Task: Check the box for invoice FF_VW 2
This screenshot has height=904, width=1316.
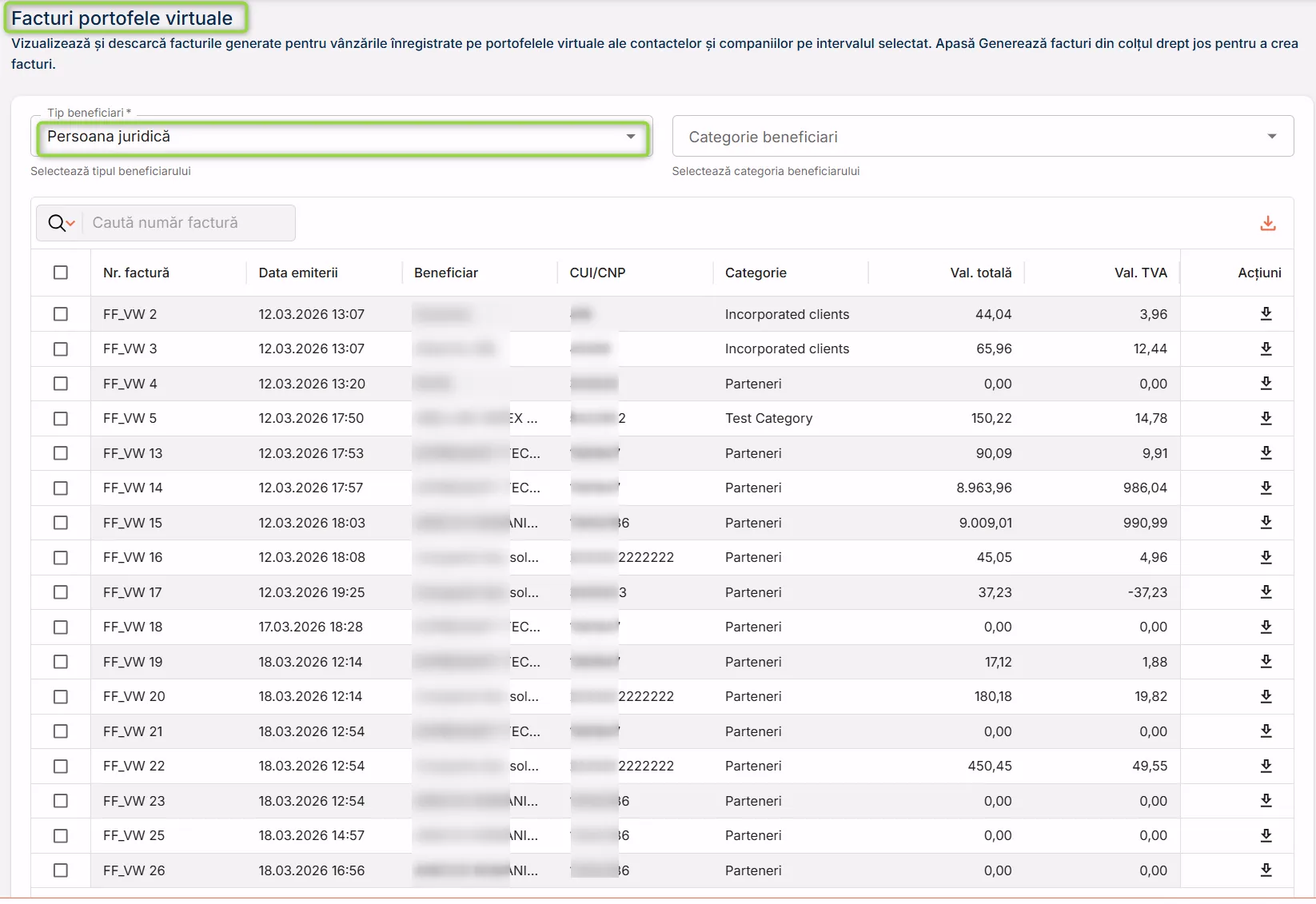Action: click(61, 314)
